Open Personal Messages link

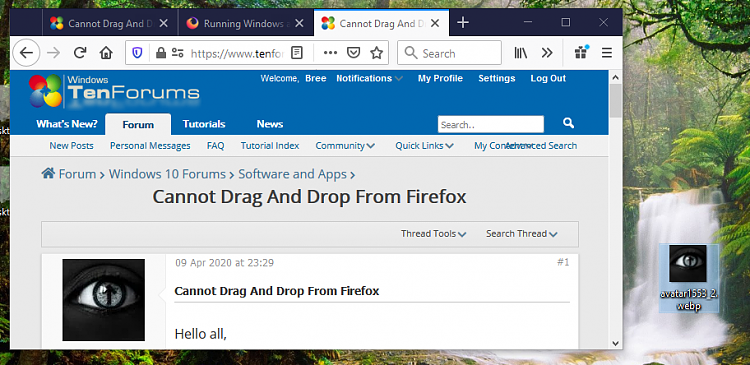(150, 146)
